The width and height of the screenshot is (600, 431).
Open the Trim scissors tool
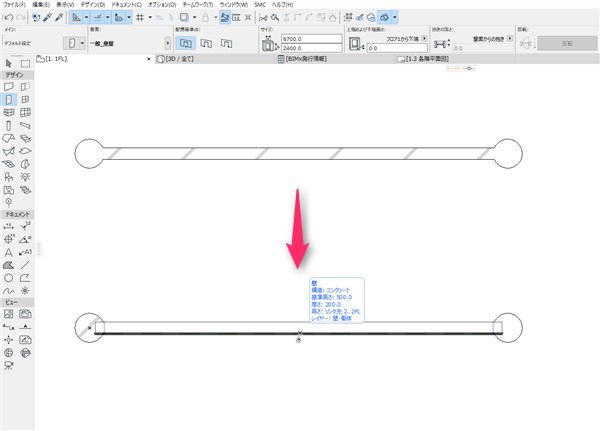click(263, 17)
